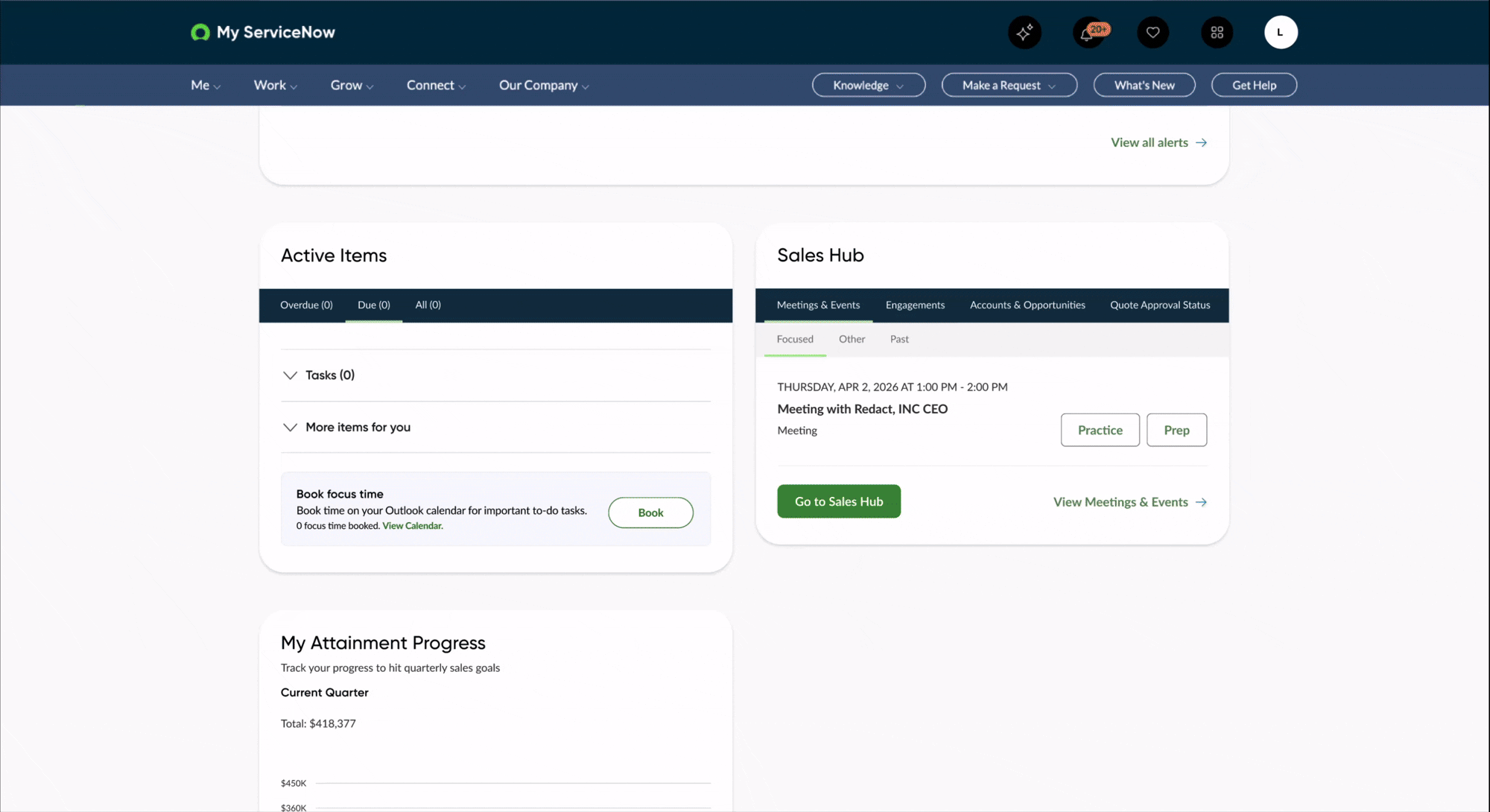Switch to the Engagements tab in Sales Hub
The image size is (1490, 812).
click(915, 305)
